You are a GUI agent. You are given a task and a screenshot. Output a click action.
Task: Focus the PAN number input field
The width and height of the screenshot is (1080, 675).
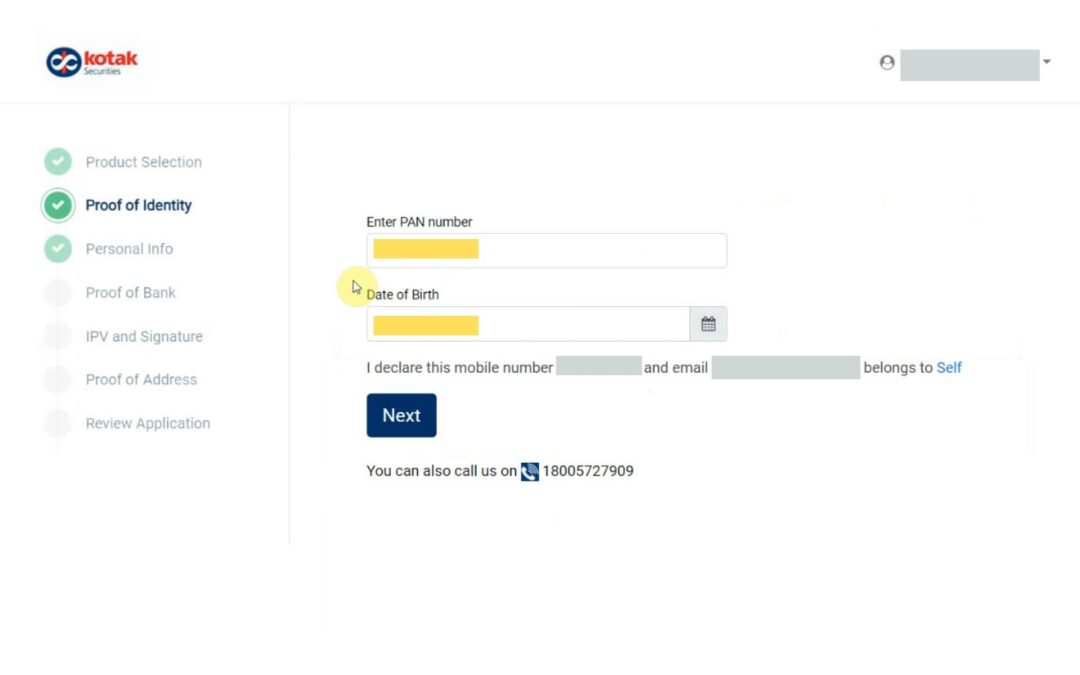(x=546, y=250)
